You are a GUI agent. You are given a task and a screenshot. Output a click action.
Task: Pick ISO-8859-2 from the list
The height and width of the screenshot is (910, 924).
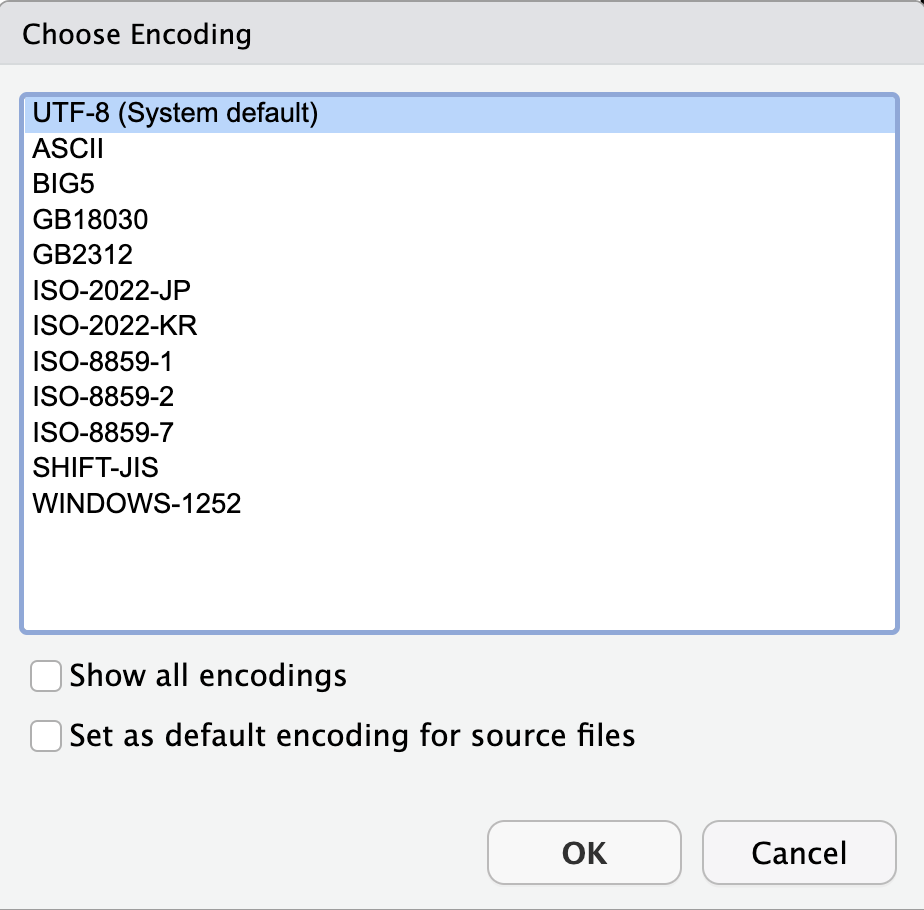460,397
